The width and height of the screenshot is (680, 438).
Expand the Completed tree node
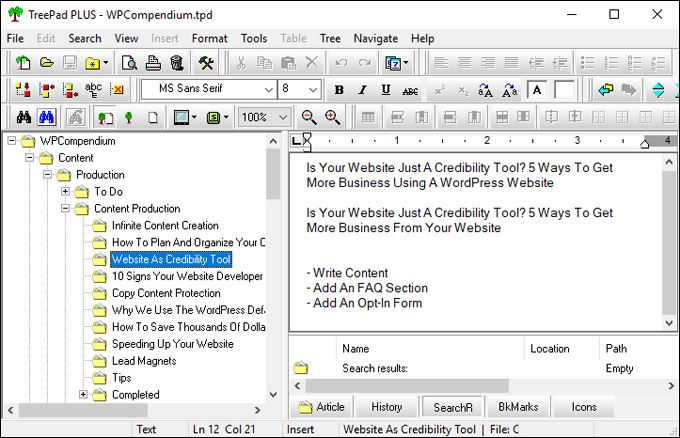click(x=83, y=394)
